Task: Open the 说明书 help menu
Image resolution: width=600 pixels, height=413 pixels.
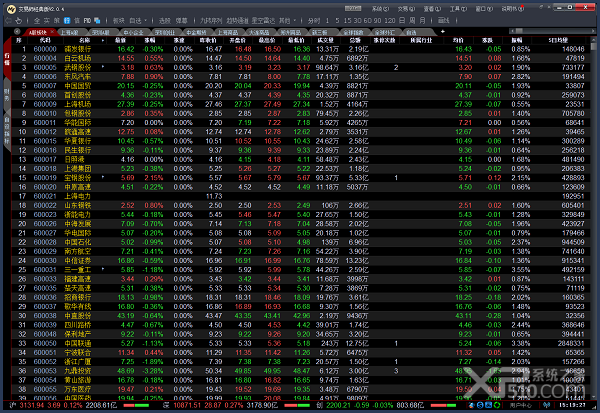Action: (512, 8)
